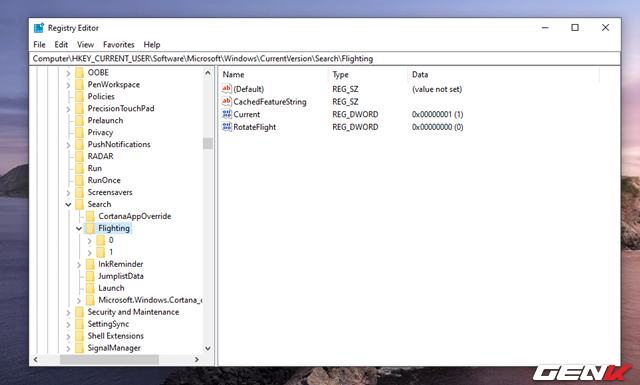
Task: Select the CortanaAppOverride folder icon
Action: [90, 216]
